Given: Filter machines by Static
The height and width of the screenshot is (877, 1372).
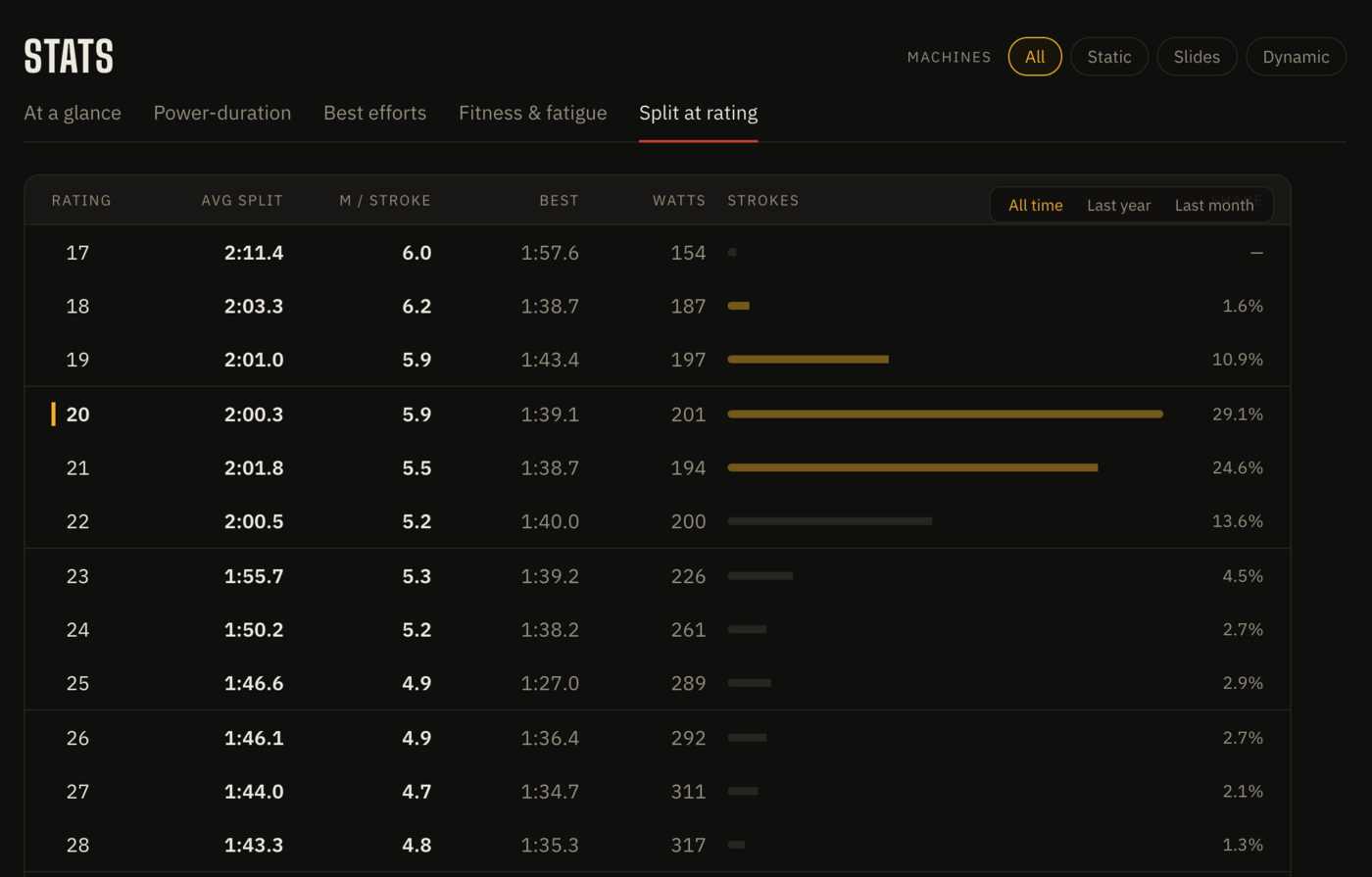Looking at the screenshot, I should pos(1109,57).
